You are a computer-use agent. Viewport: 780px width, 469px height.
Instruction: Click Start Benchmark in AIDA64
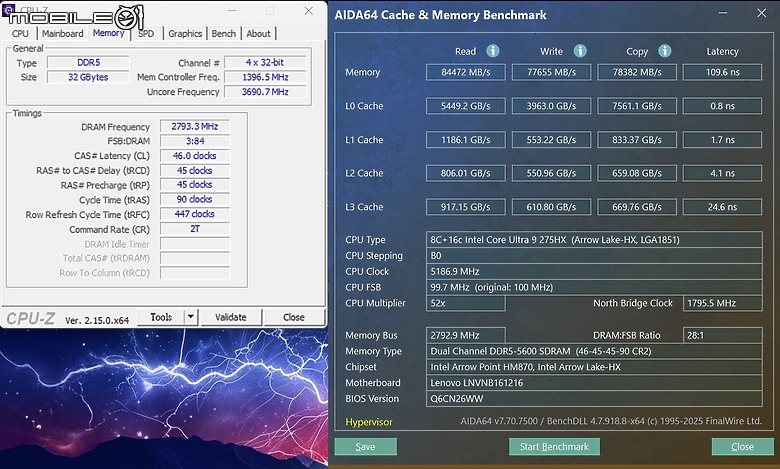[x=554, y=447]
